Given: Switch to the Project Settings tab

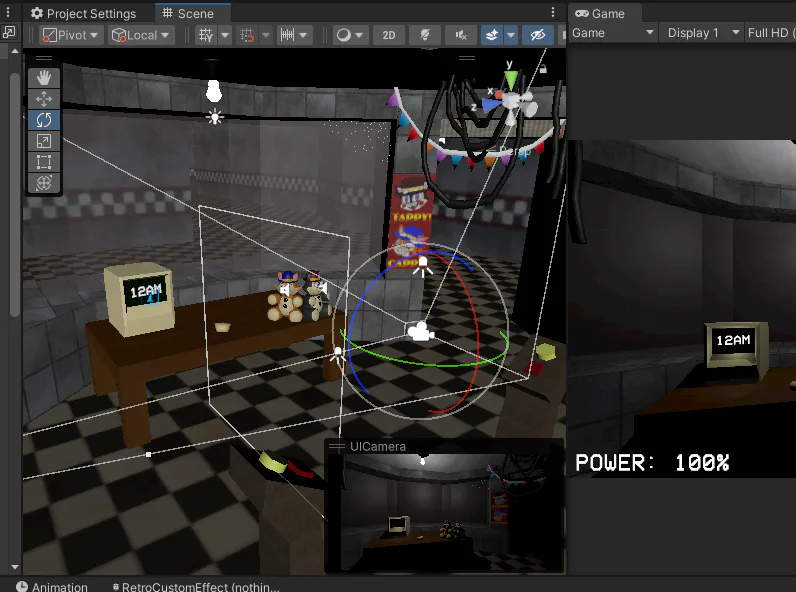Looking at the screenshot, I should 84,13.
